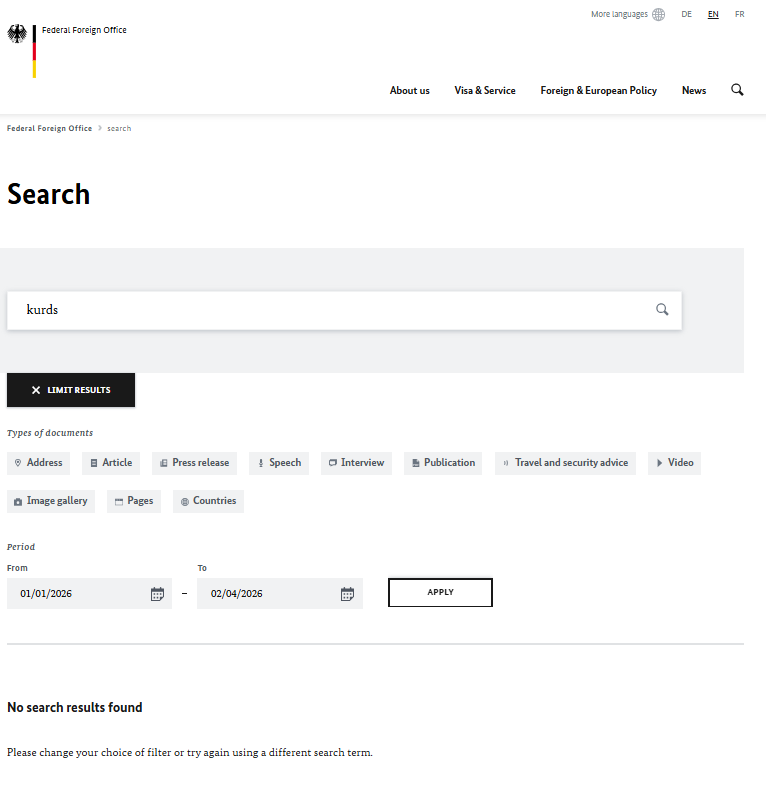Click the globe icon for more languages

(x=658, y=15)
